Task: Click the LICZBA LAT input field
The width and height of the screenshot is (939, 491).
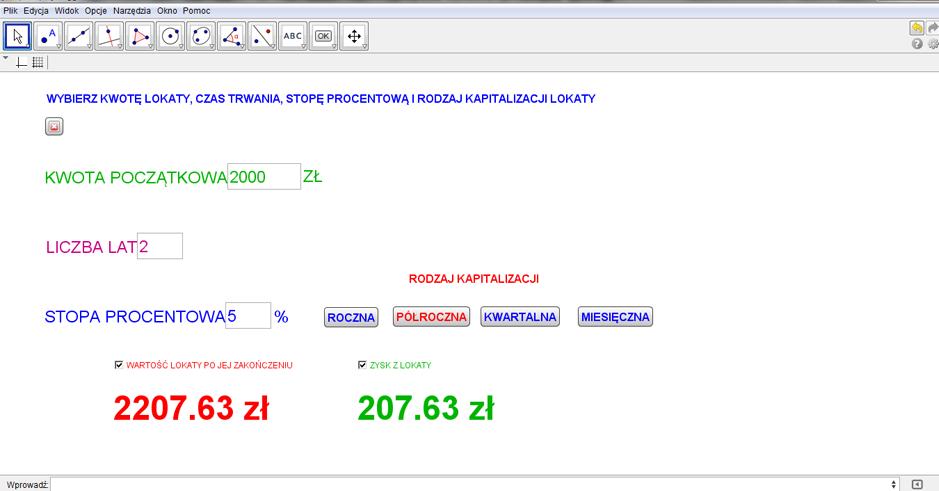Action: [160, 246]
